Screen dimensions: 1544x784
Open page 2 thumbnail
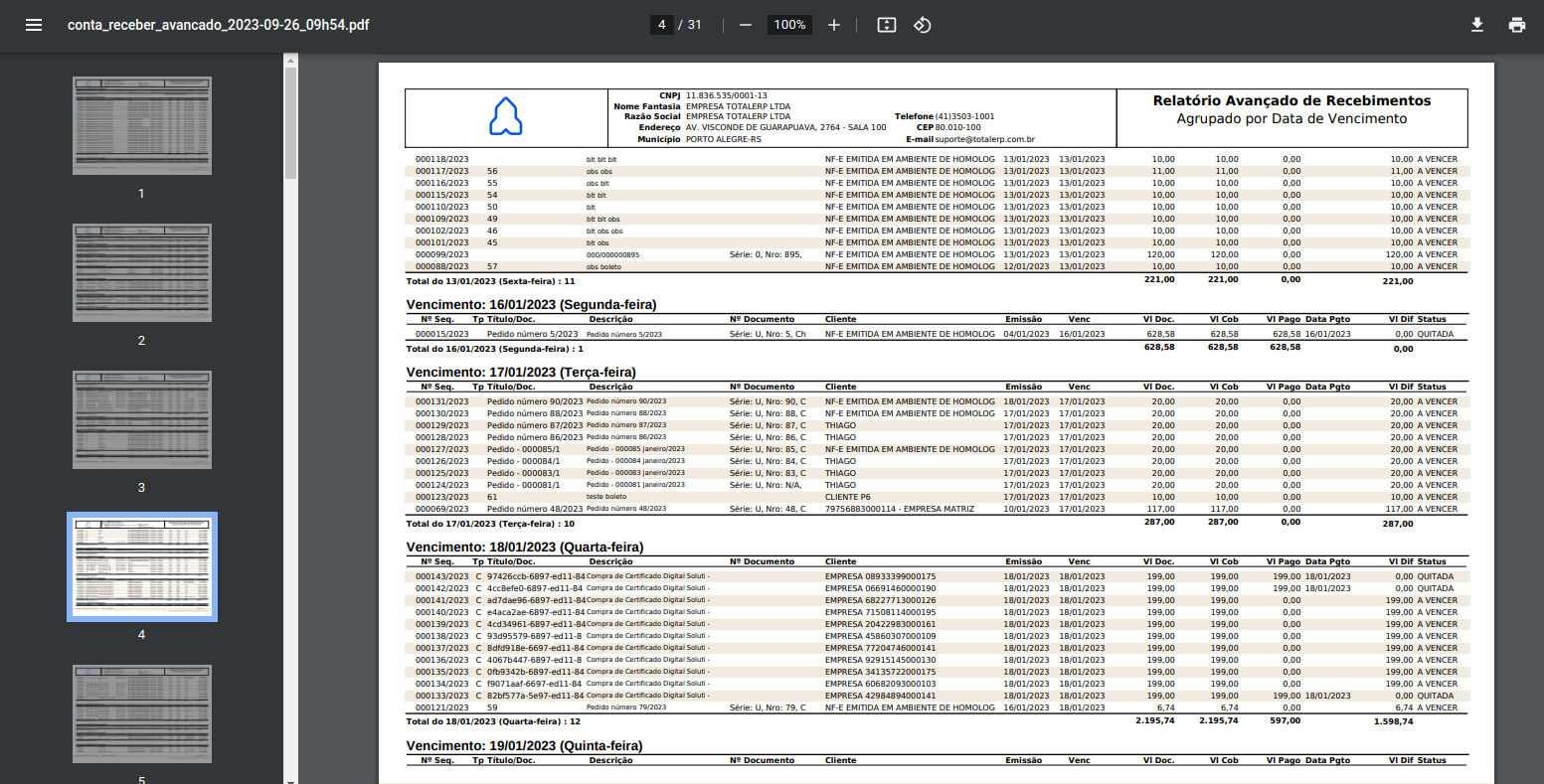tap(142, 273)
